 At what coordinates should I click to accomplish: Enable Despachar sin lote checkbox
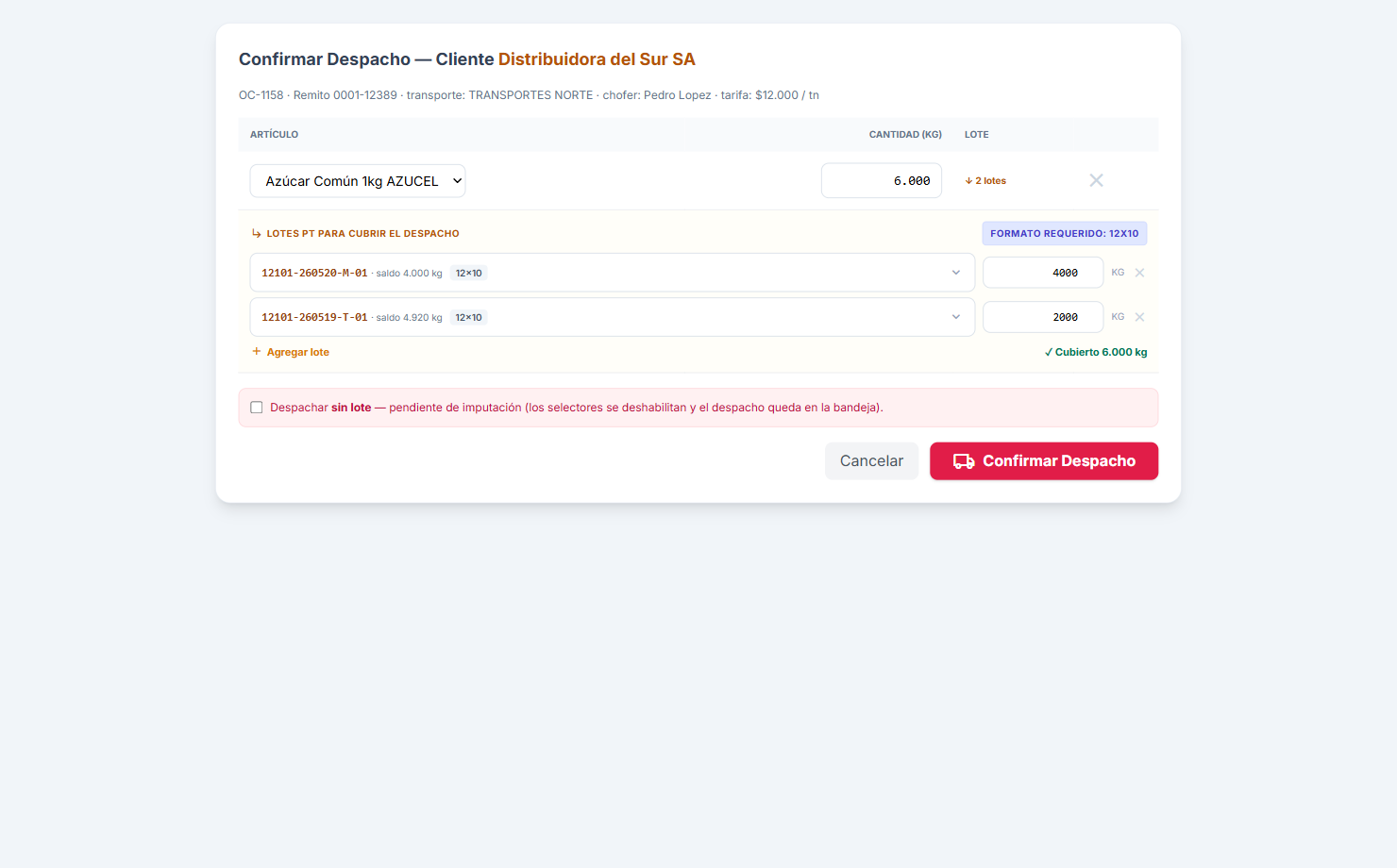[x=257, y=408]
